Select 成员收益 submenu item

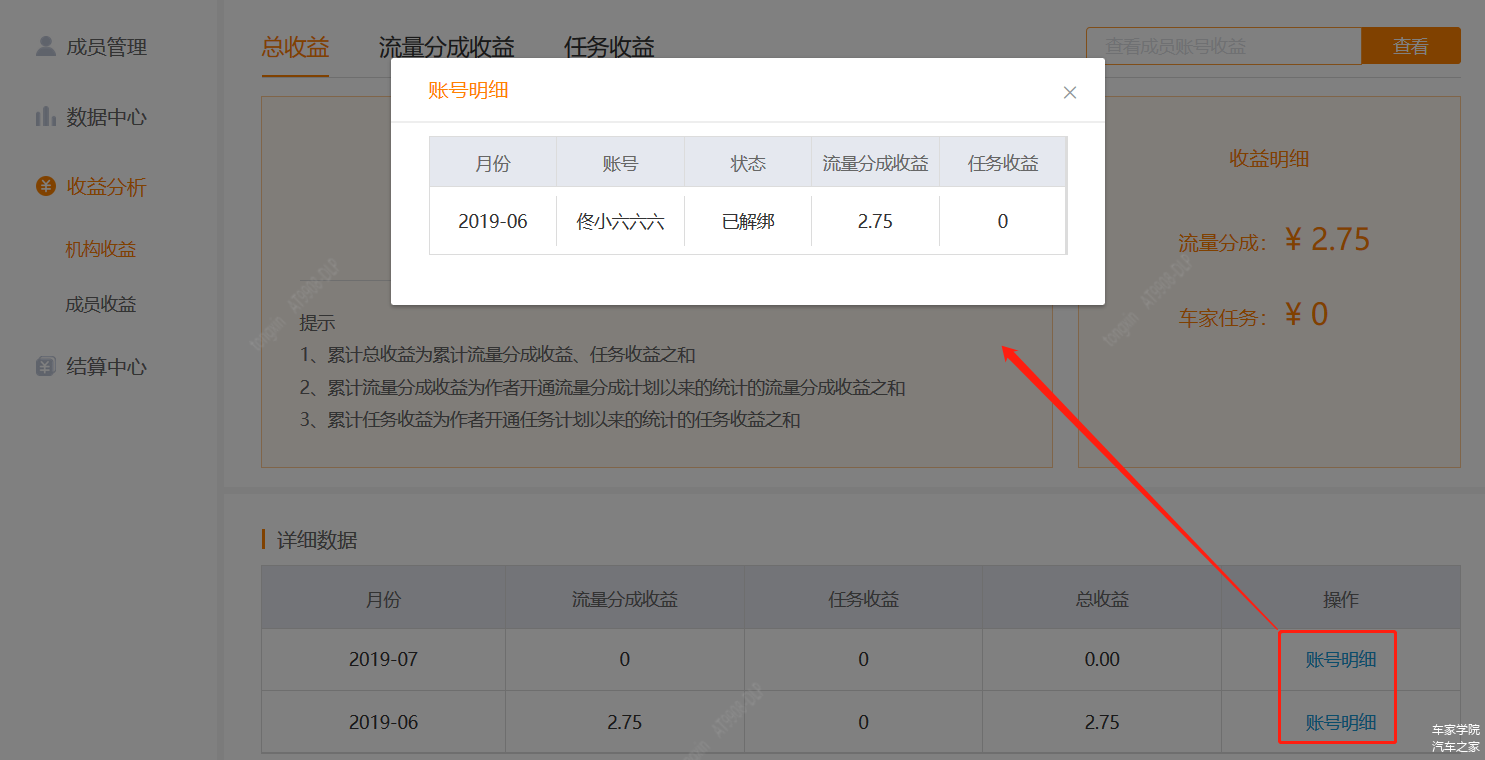pos(101,305)
